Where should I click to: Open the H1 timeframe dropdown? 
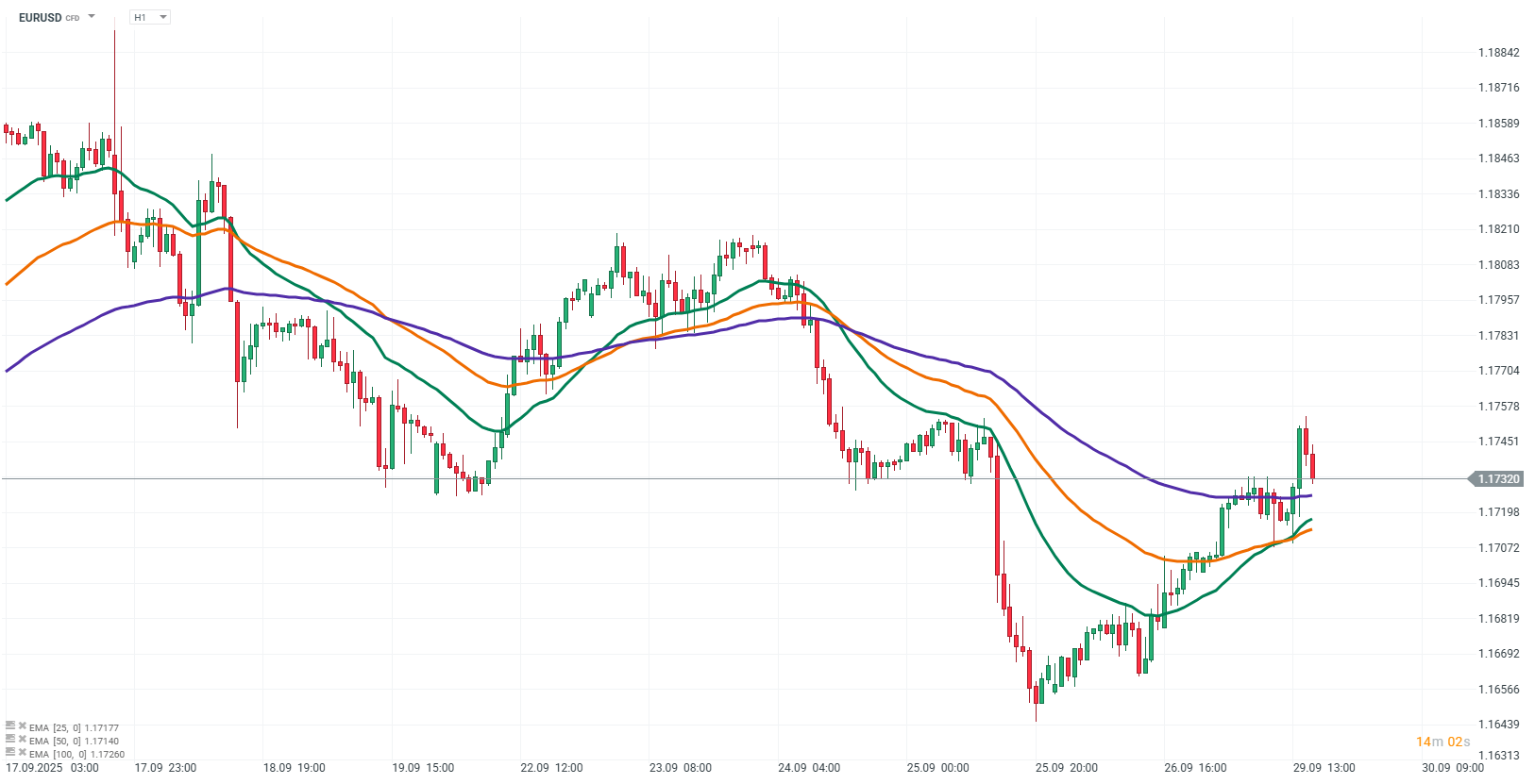point(150,17)
